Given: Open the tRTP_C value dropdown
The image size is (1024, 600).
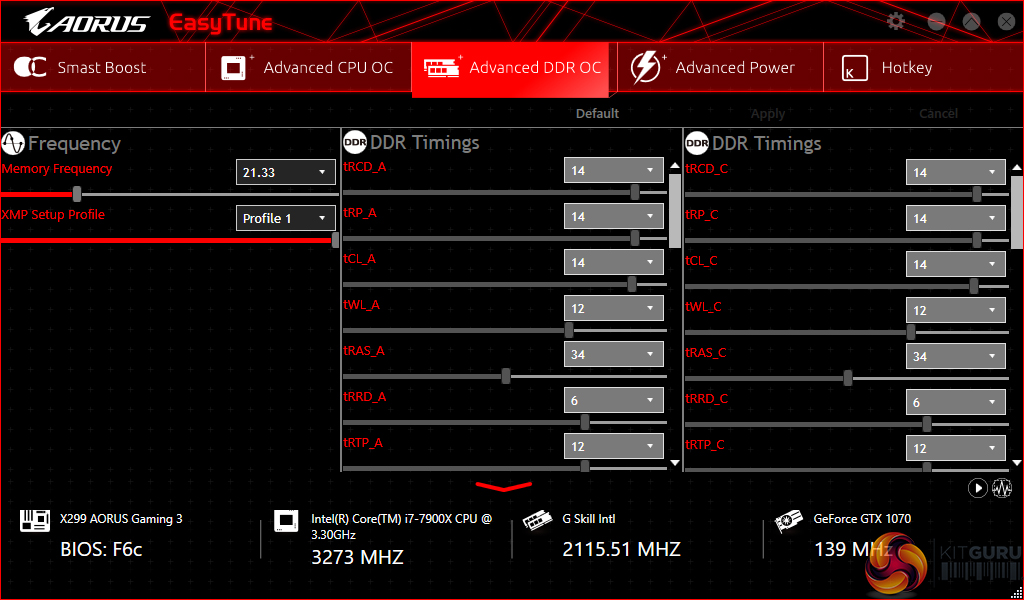Looking at the screenshot, I should (955, 449).
